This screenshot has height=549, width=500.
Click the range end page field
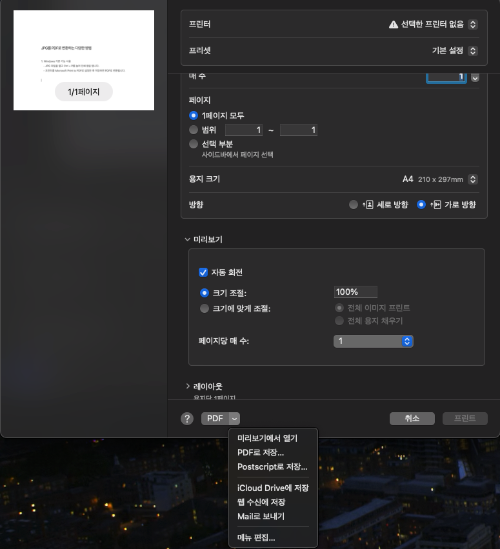(299, 130)
